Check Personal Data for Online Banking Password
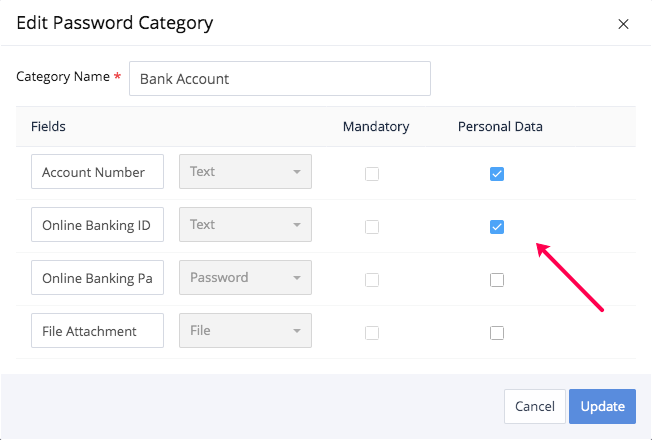Image resolution: width=652 pixels, height=440 pixels. (x=497, y=280)
